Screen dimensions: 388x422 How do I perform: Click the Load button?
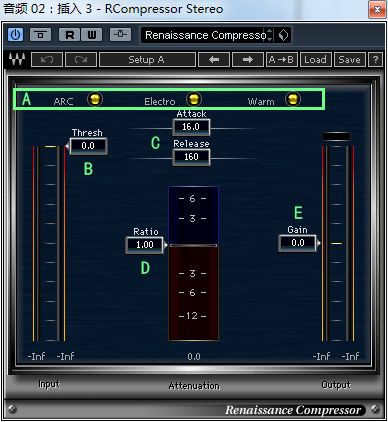click(x=315, y=60)
